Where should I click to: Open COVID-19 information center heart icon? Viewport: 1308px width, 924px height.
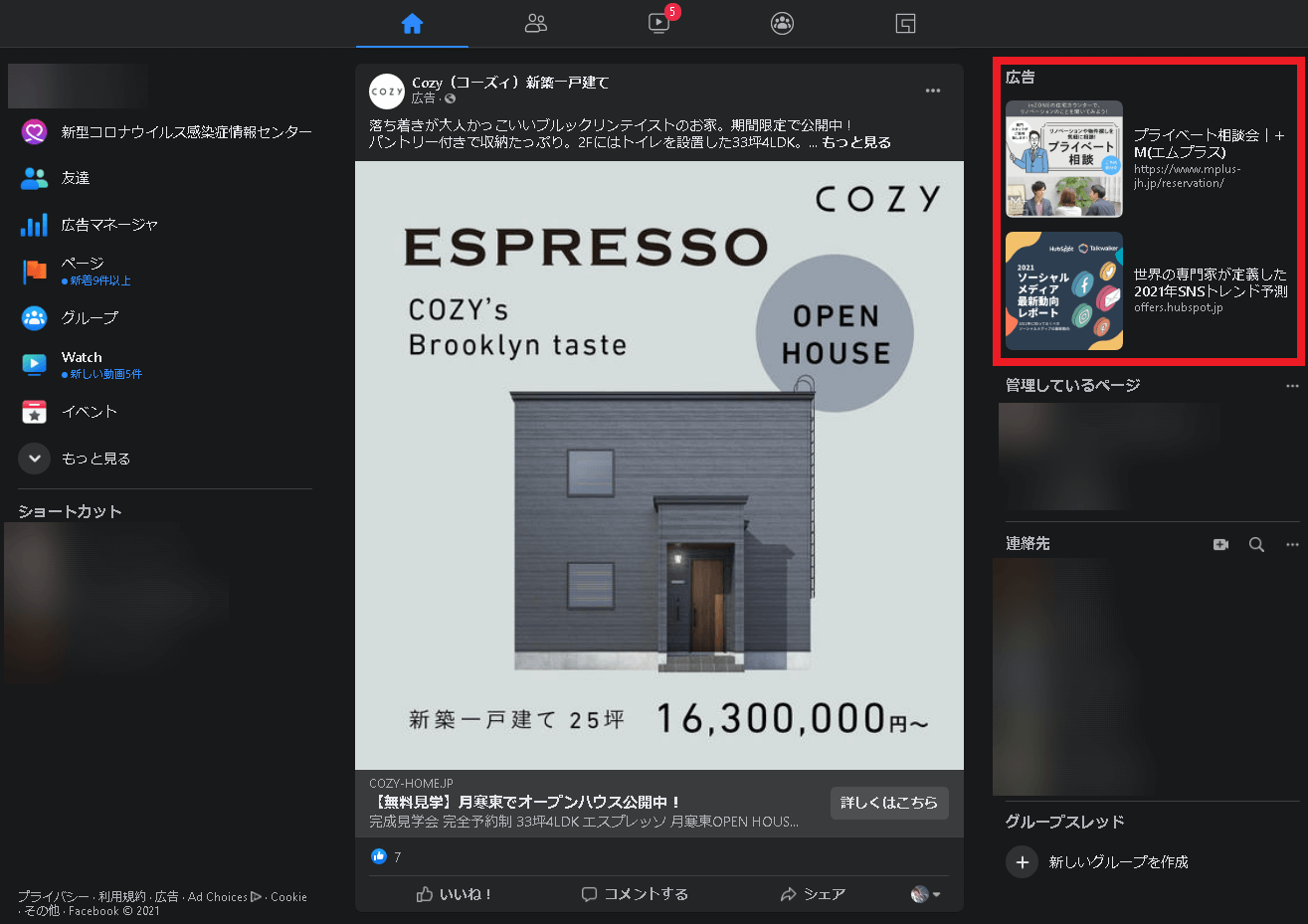point(34,131)
